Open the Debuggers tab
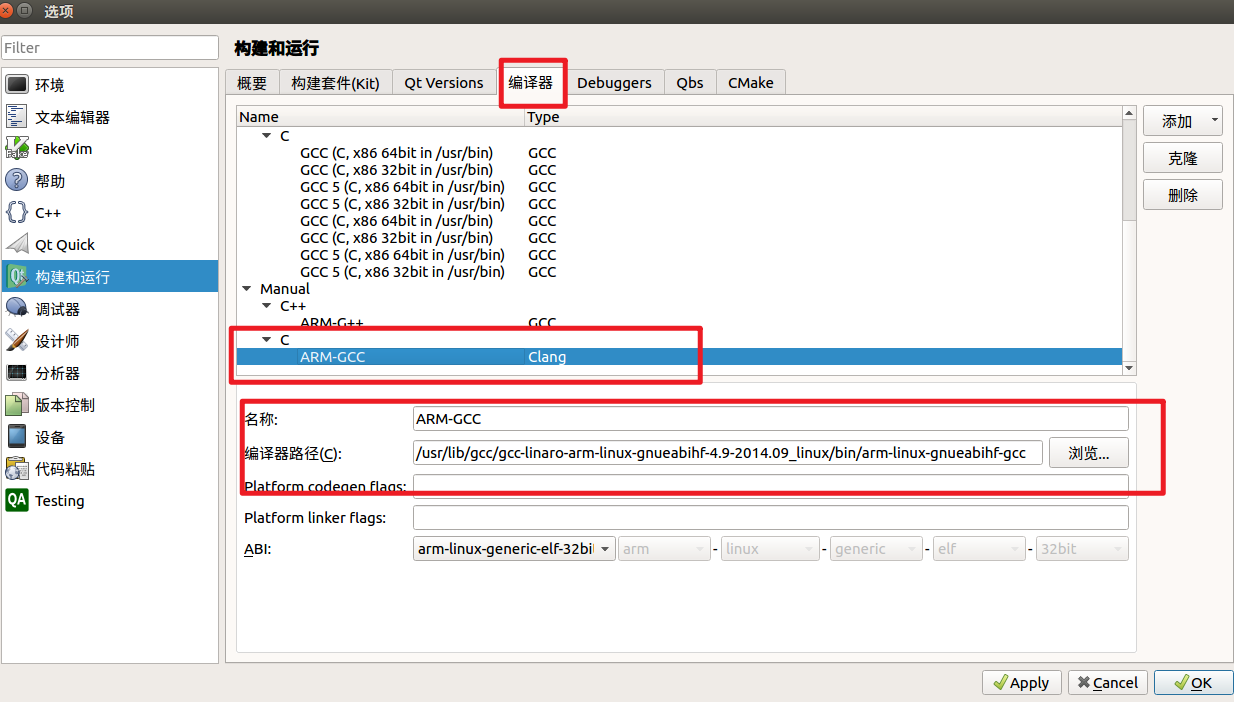 [x=614, y=83]
